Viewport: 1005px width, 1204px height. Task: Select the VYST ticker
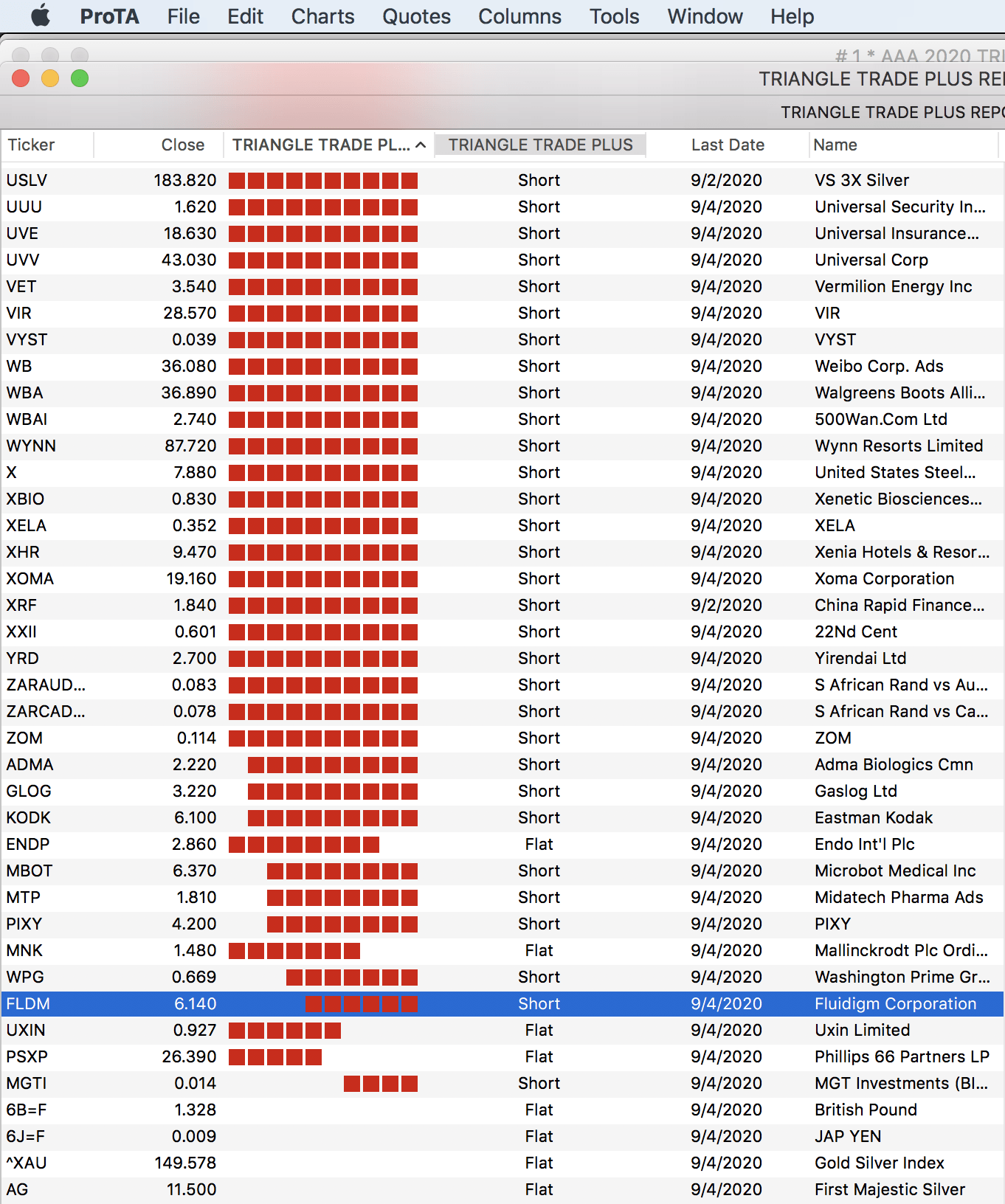[x=27, y=339]
